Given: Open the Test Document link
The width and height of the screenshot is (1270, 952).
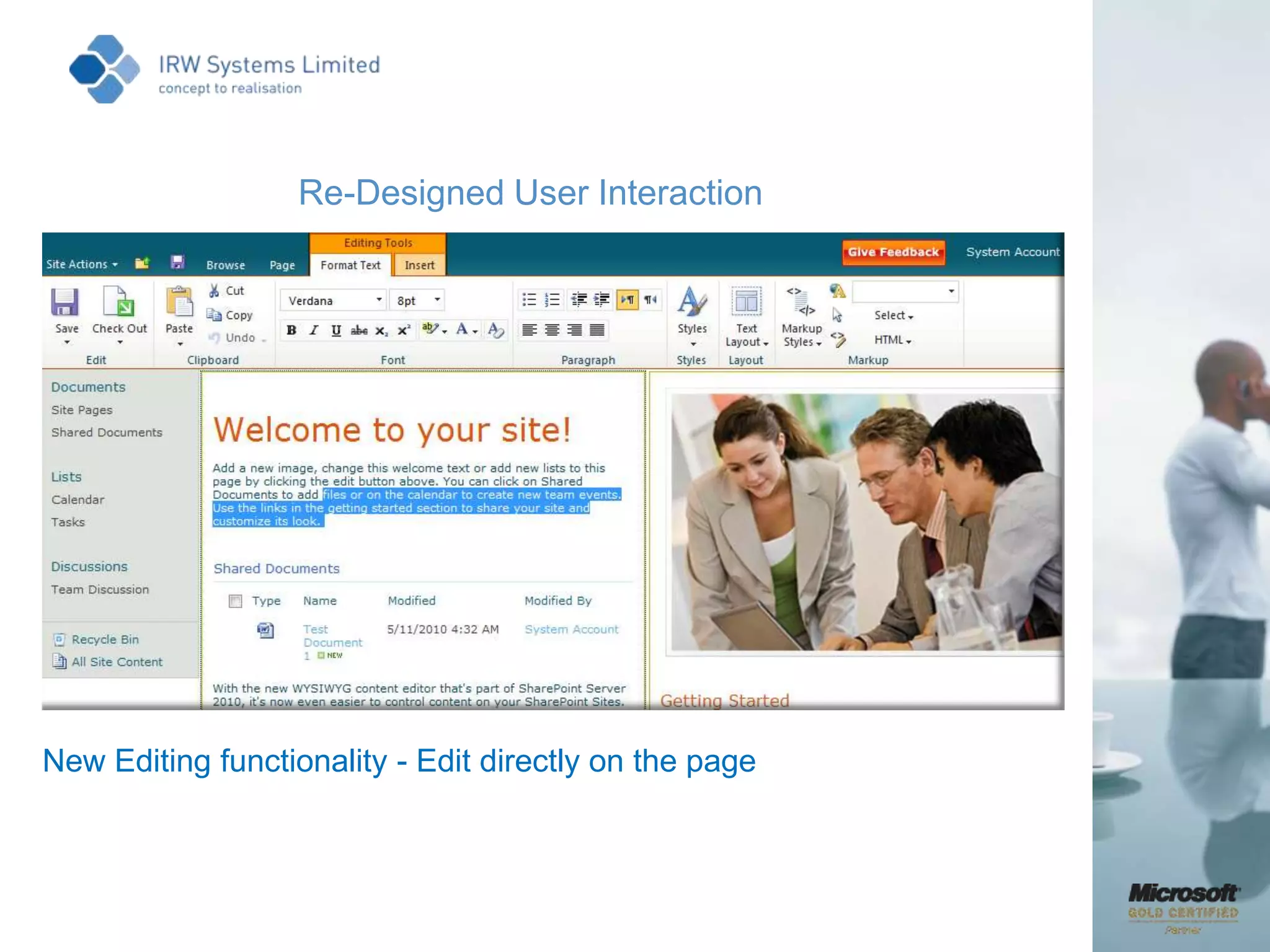Looking at the screenshot, I should click(x=331, y=636).
